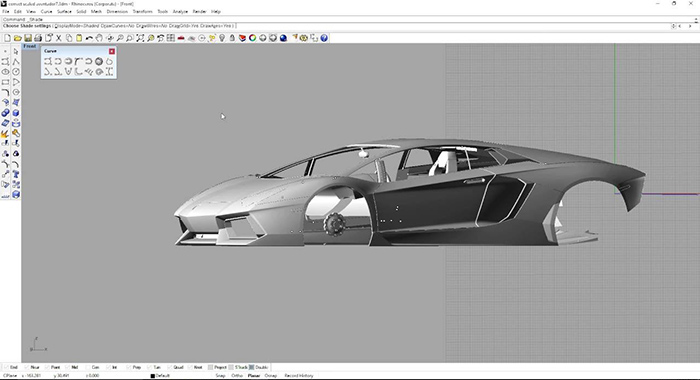The width and height of the screenshot is (700, 380).
Task: Close the floating Curve toolbar panel
Action: (x=112, y=51)
